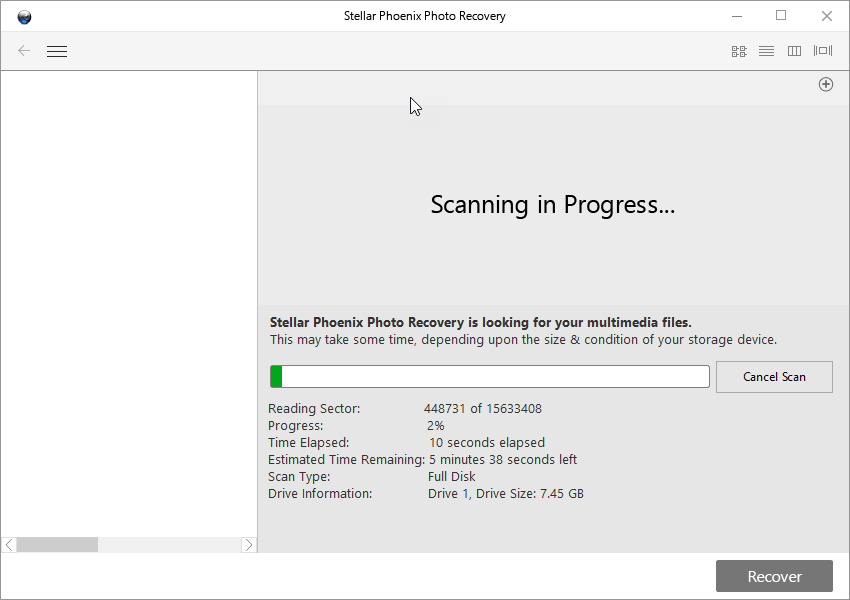
Task: Click the 'Reading Sector:' label
Action: coord(314,409)
